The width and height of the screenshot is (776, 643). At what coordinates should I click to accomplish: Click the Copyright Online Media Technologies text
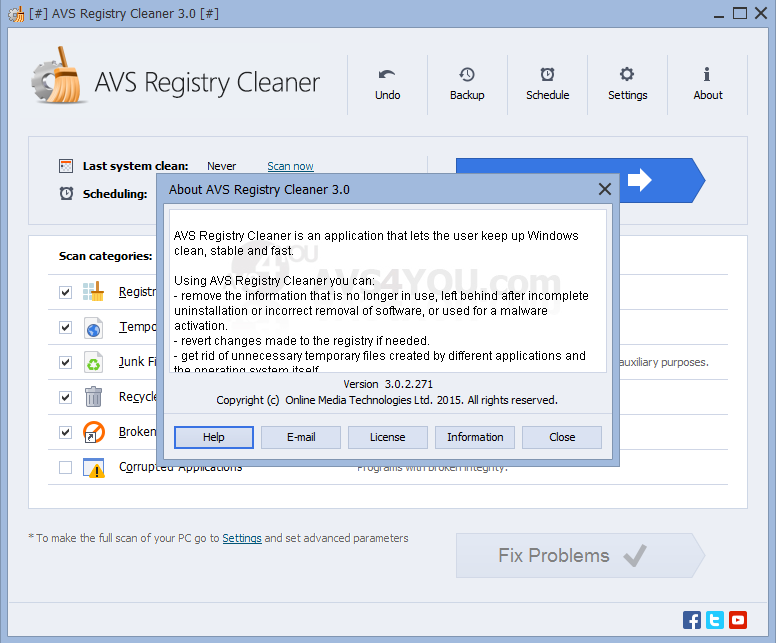click(387, 400)
